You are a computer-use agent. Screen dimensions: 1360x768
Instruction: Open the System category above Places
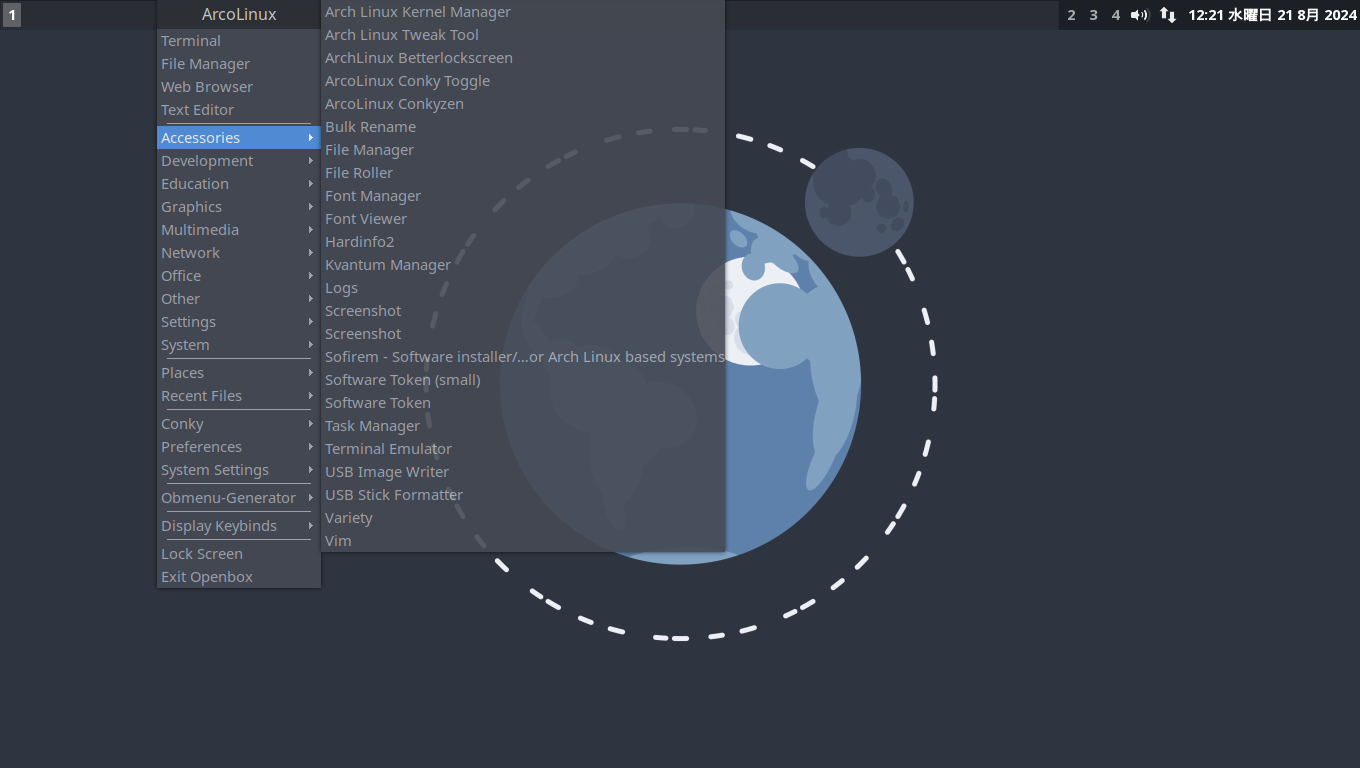click(239, 345)
